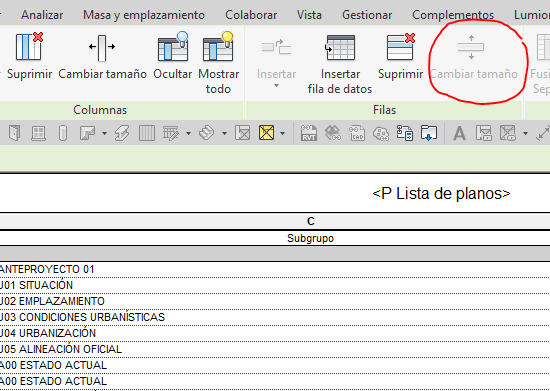Select the Subgrupo column header cell

coord(310,238)
